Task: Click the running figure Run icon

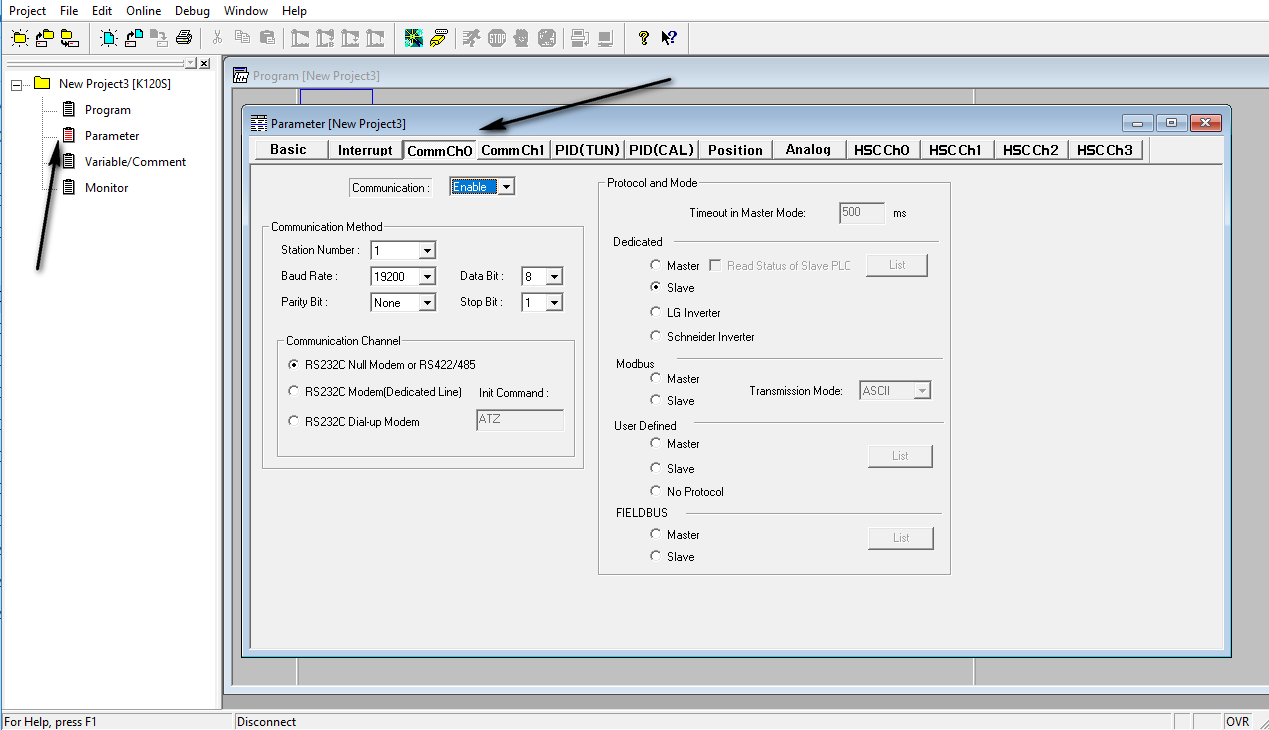Action: pos(471,38)
